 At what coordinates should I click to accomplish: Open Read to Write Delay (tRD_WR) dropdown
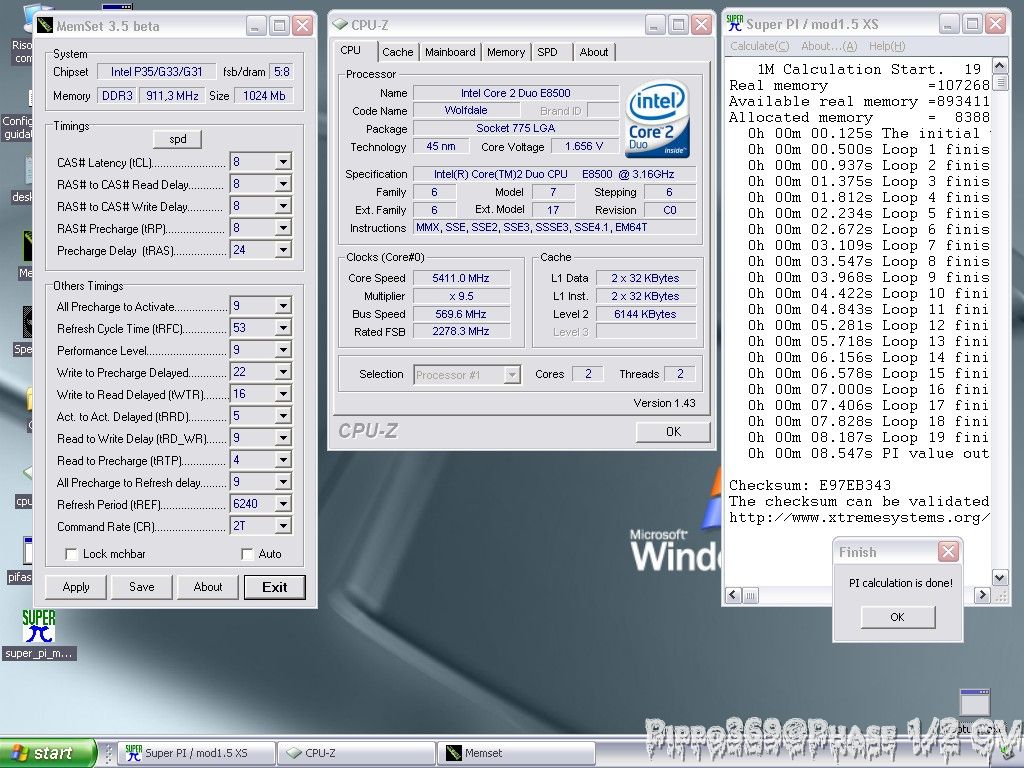[283, 438]
